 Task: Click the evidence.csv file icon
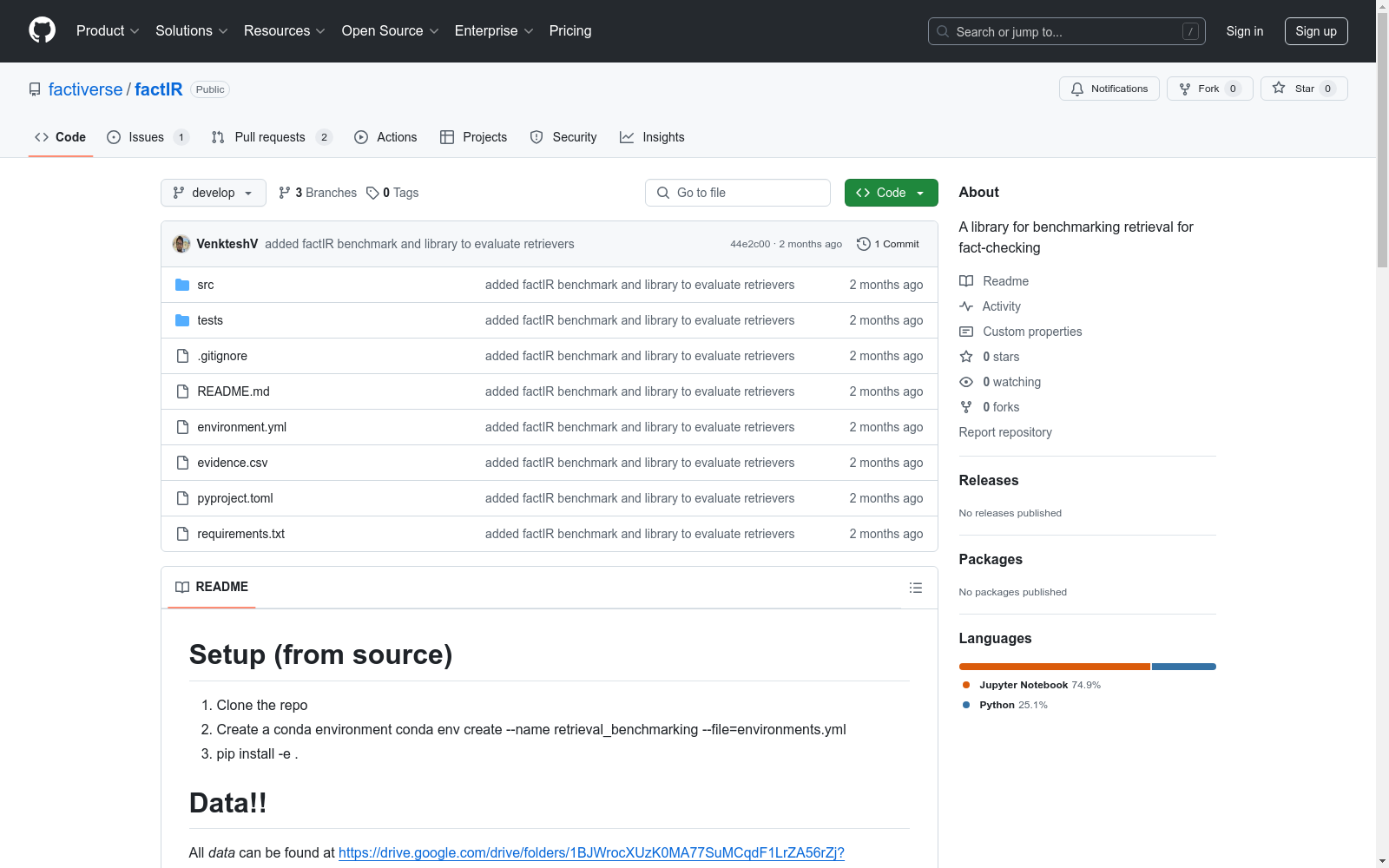182,463
